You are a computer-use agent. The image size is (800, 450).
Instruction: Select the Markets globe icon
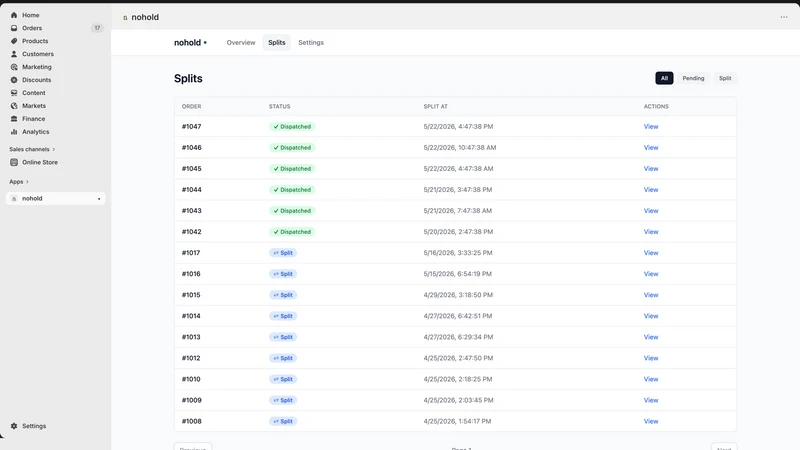point(14,106)
